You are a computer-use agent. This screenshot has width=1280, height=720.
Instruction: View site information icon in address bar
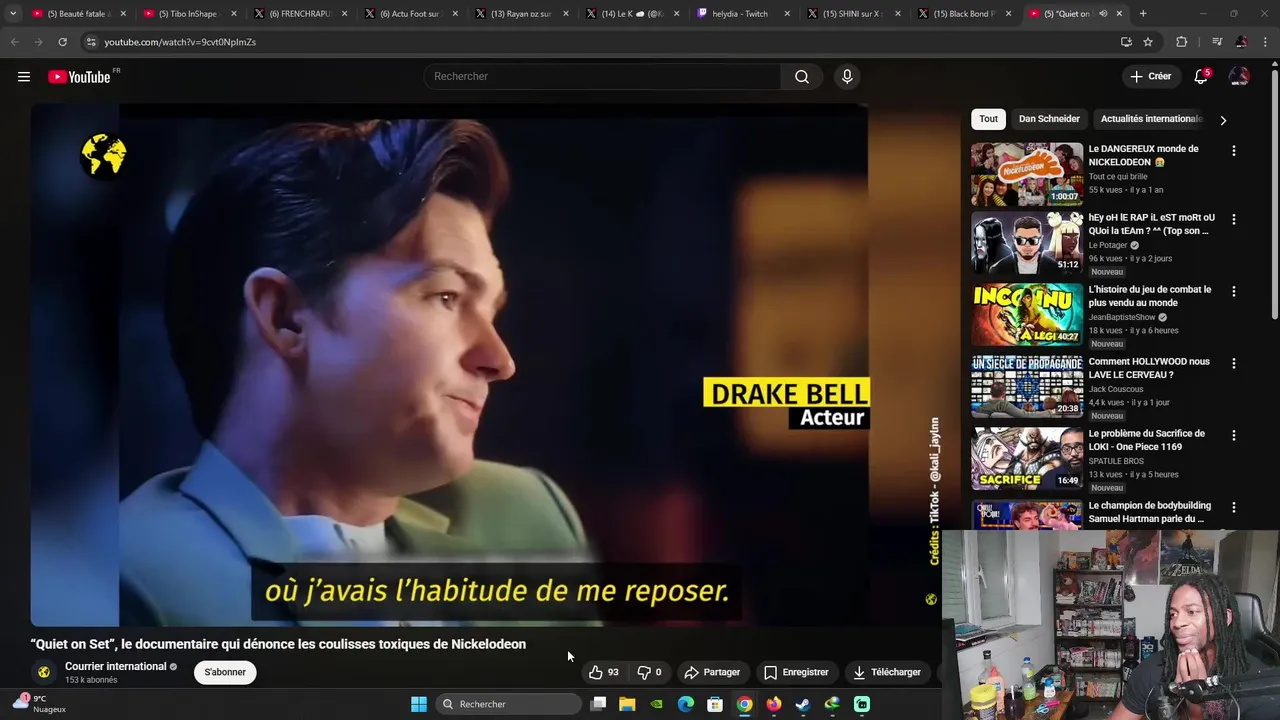pos(91,42)
